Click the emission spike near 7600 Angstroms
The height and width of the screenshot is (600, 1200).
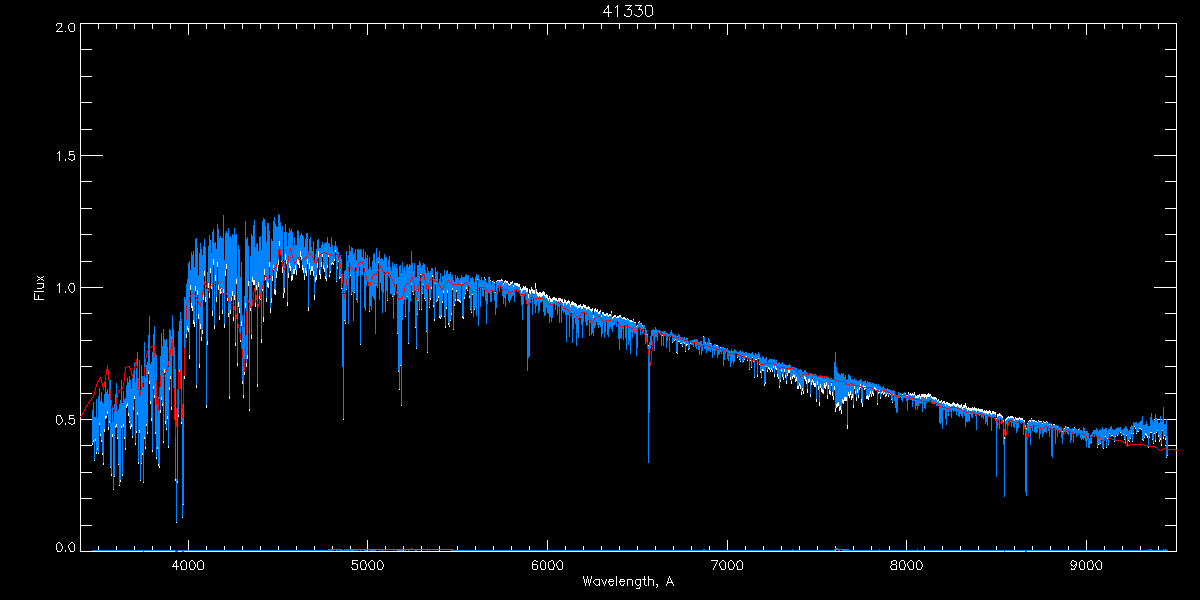835,356
